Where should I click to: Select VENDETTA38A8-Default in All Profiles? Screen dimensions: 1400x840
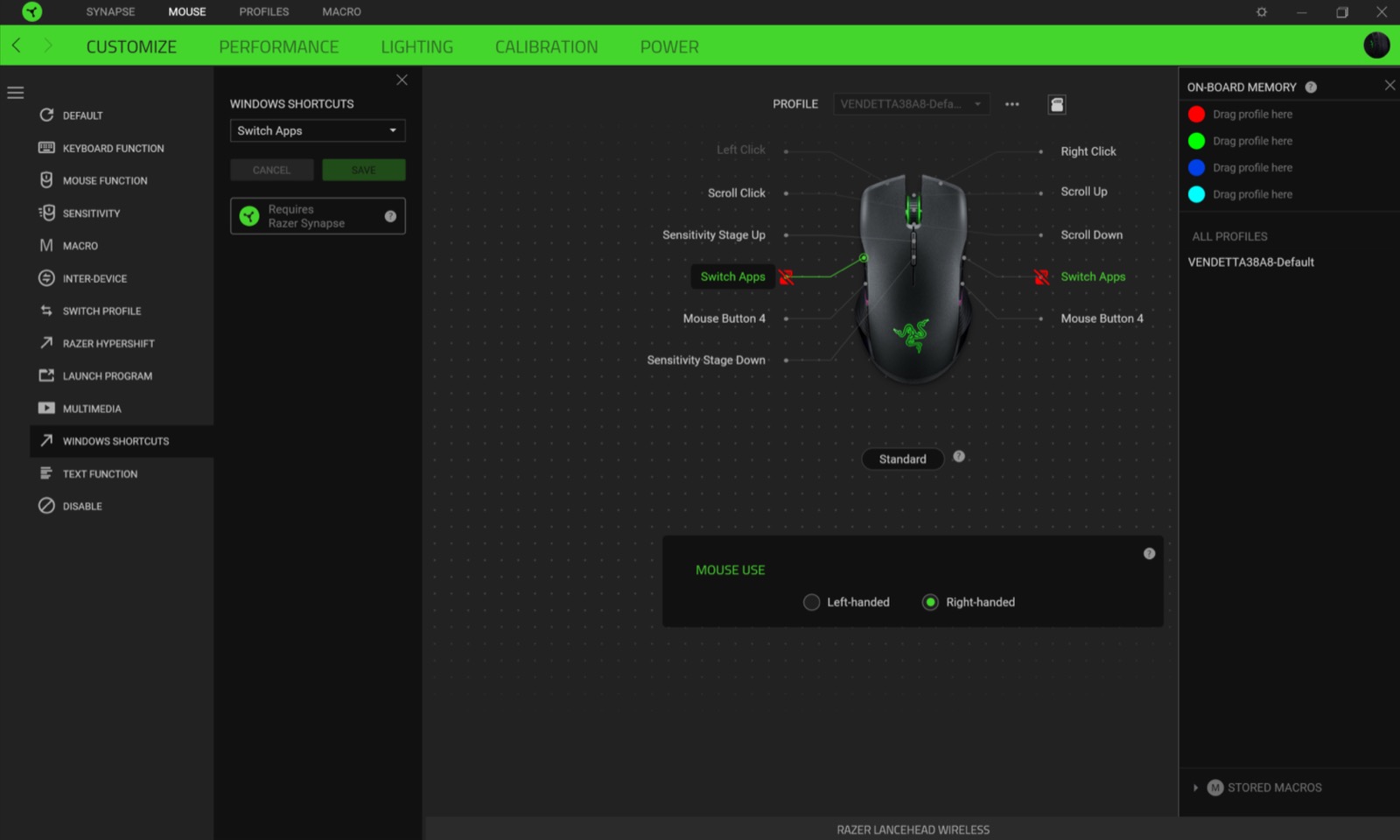[1251, 262]
